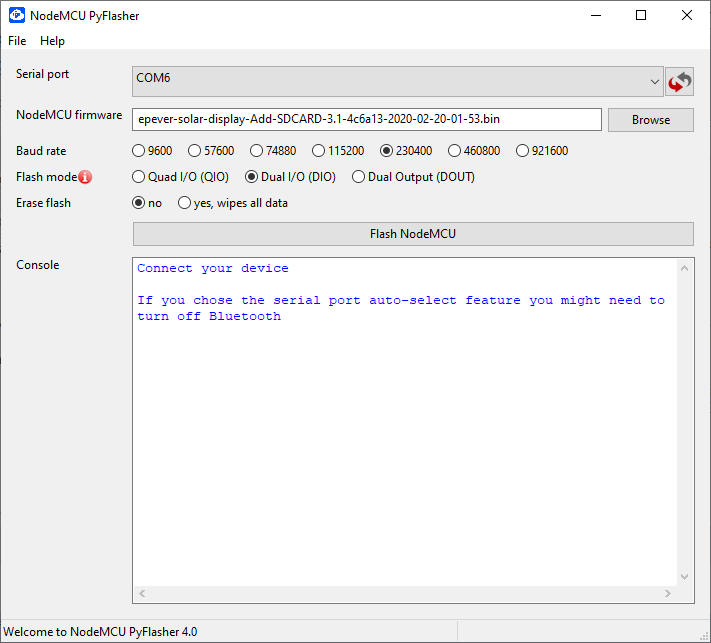Select the 57600 baud rate
The image size is (711, 643).
pyautogui.click(x=197, y=151)
